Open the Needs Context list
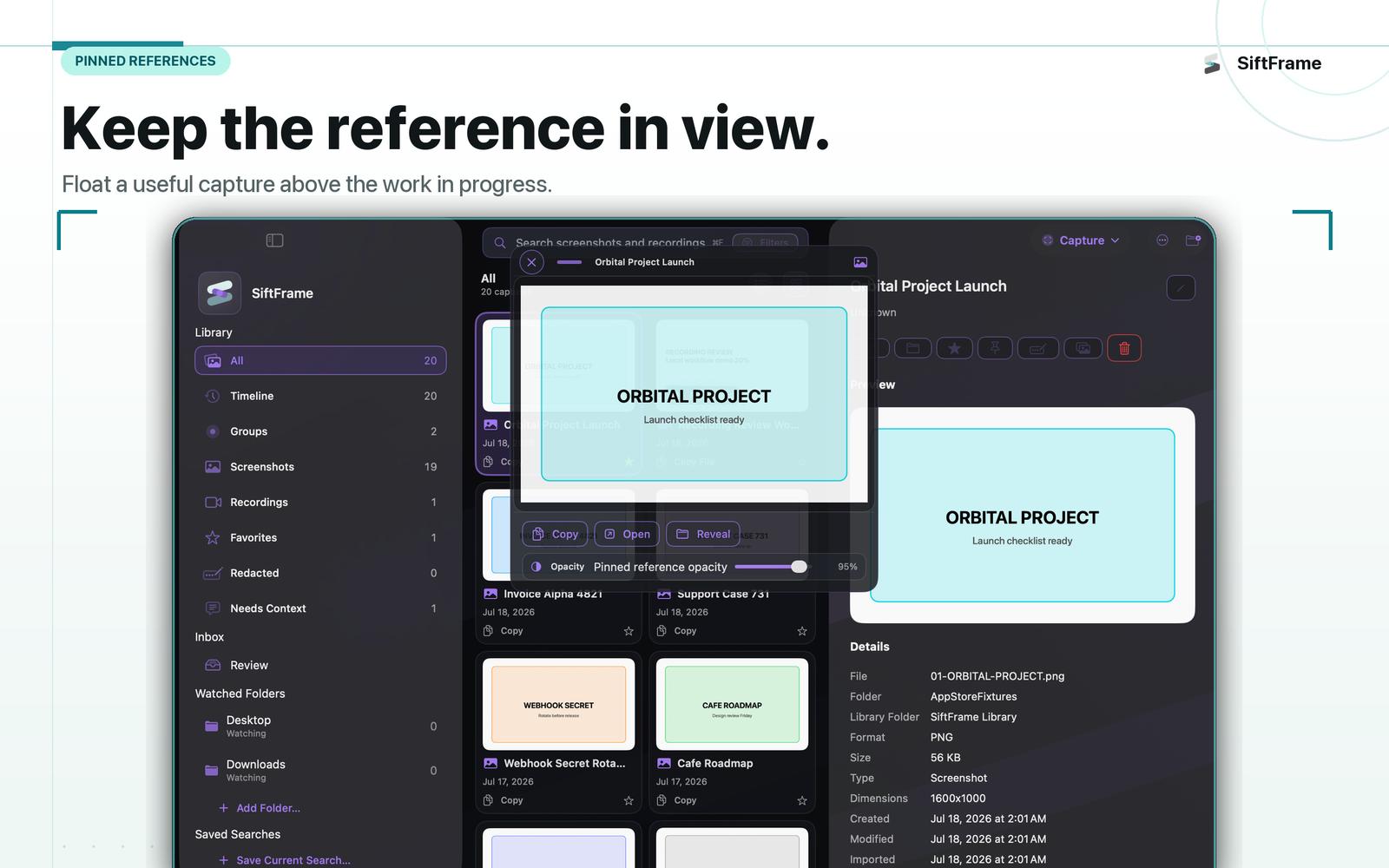Screen dimensions: 1389x868 coord(320,608)
